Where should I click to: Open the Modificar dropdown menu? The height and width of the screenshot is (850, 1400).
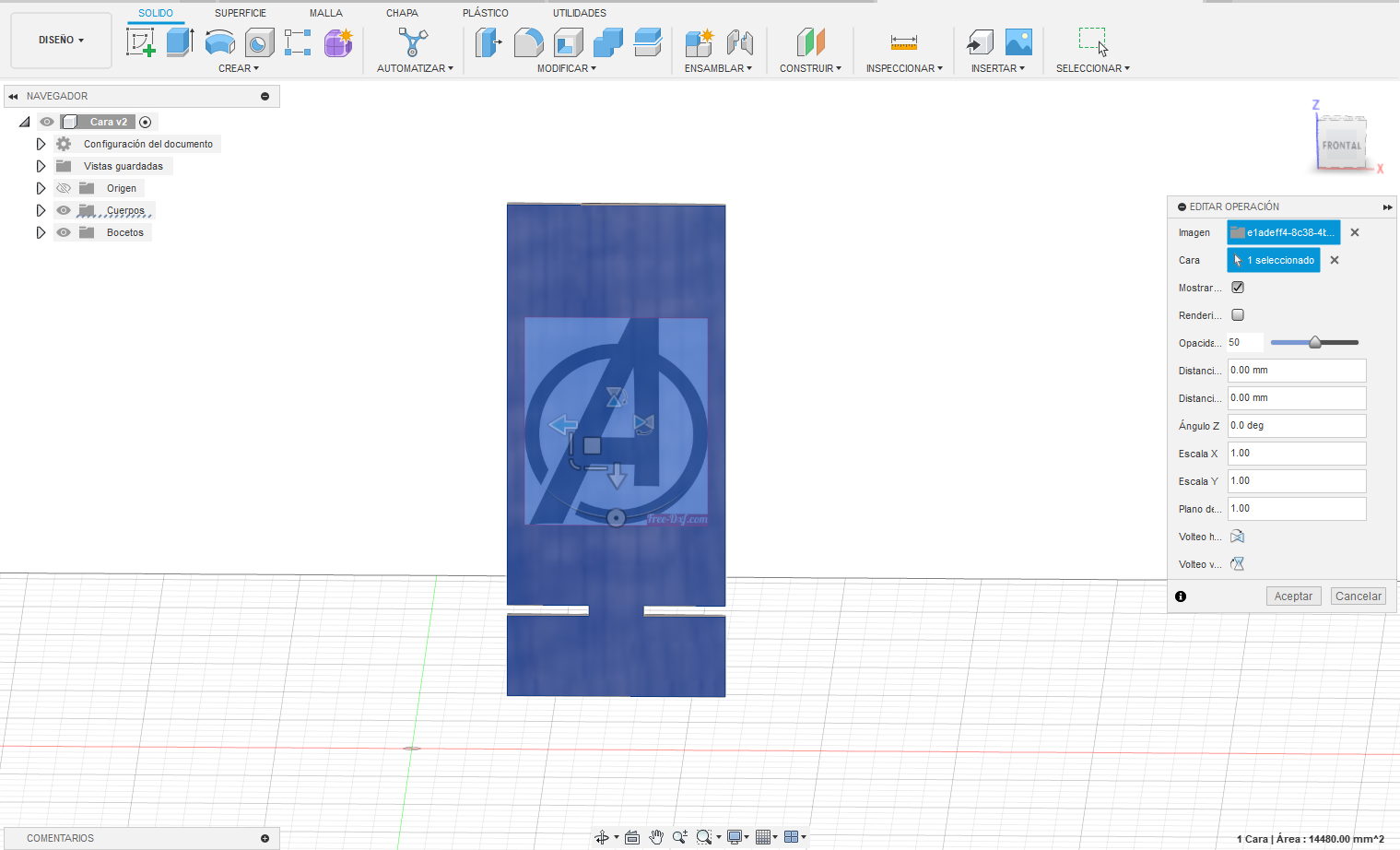coord(566,67)
